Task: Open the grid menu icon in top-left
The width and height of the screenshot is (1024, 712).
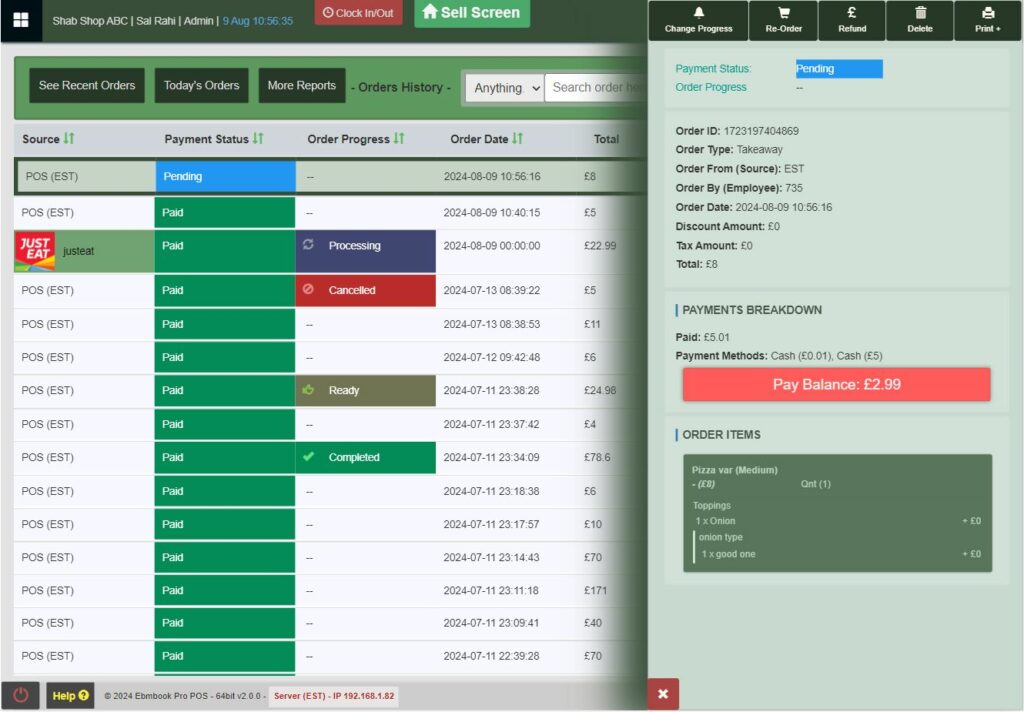Action: (21, 20)
